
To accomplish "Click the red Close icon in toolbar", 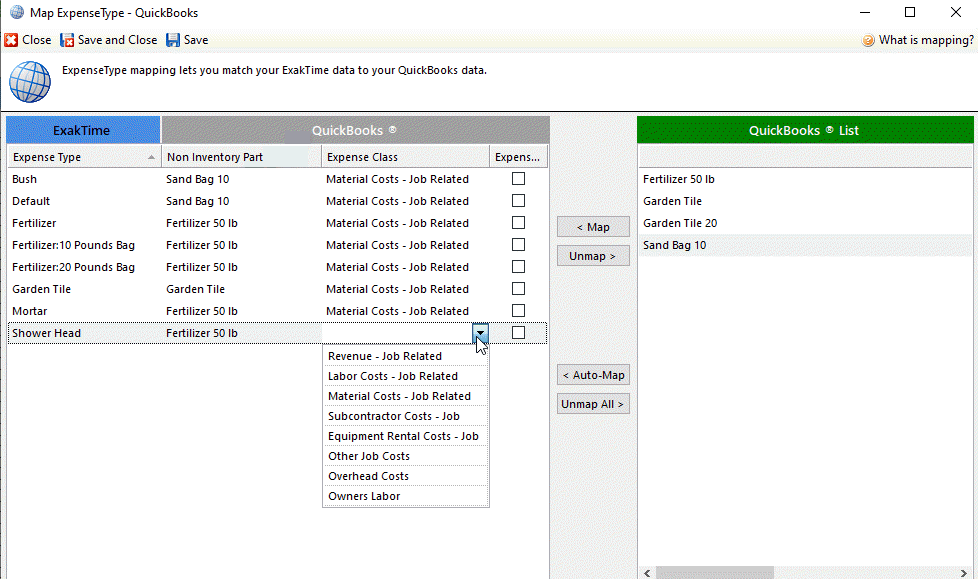I will tap(11, 40).
